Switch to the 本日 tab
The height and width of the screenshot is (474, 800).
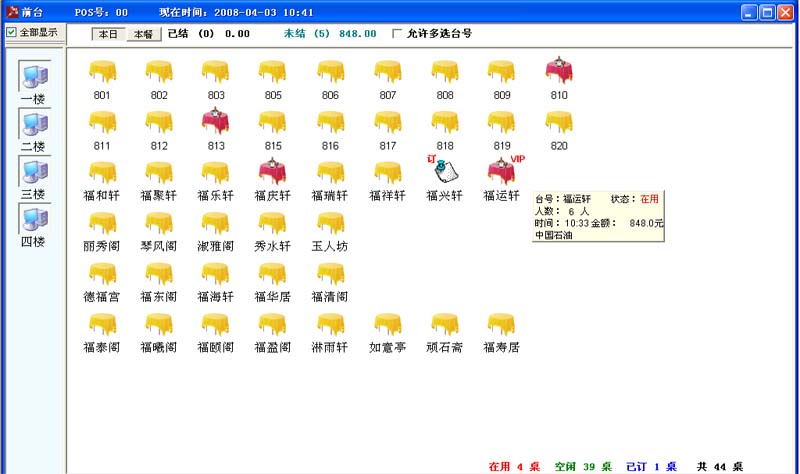pyautogui.click(x=107, y=34)
